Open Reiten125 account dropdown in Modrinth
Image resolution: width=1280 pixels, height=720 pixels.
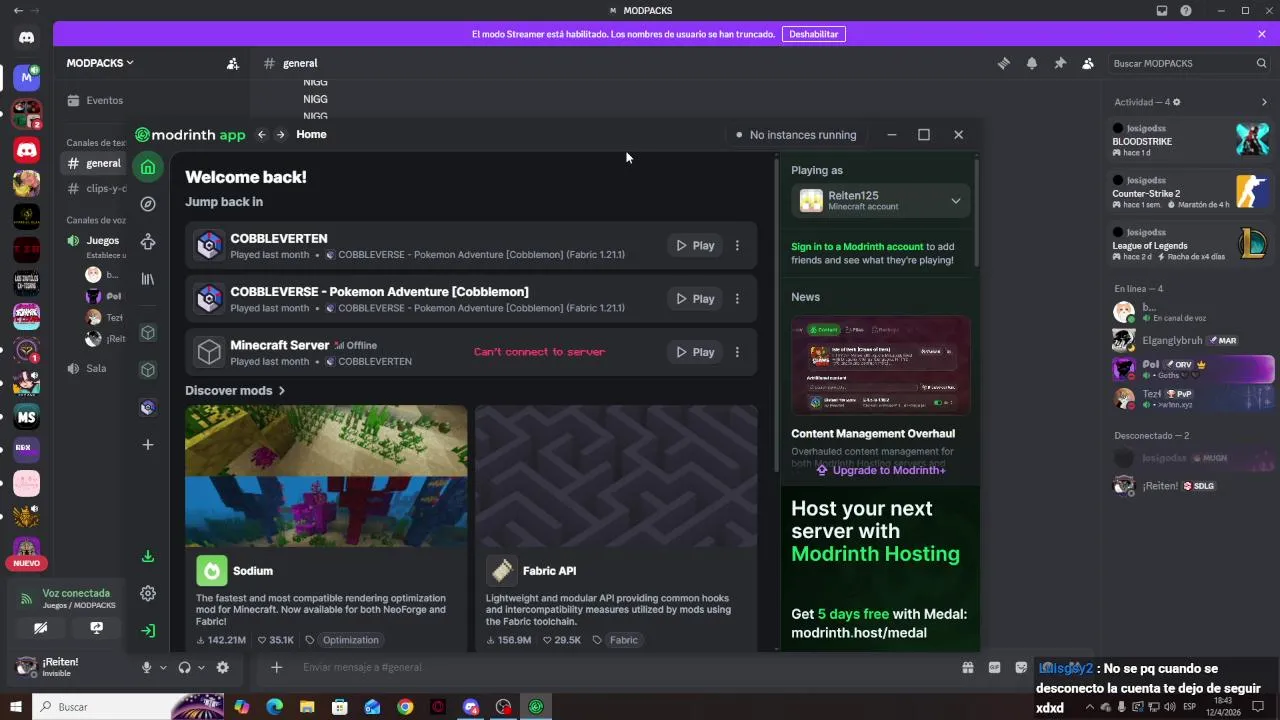[x=880, y=201]
